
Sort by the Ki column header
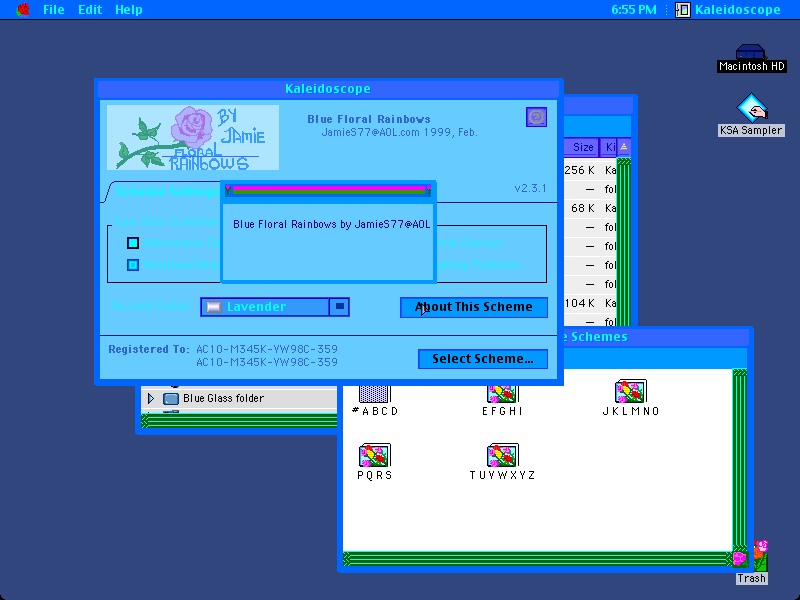(x=608, y=147)
